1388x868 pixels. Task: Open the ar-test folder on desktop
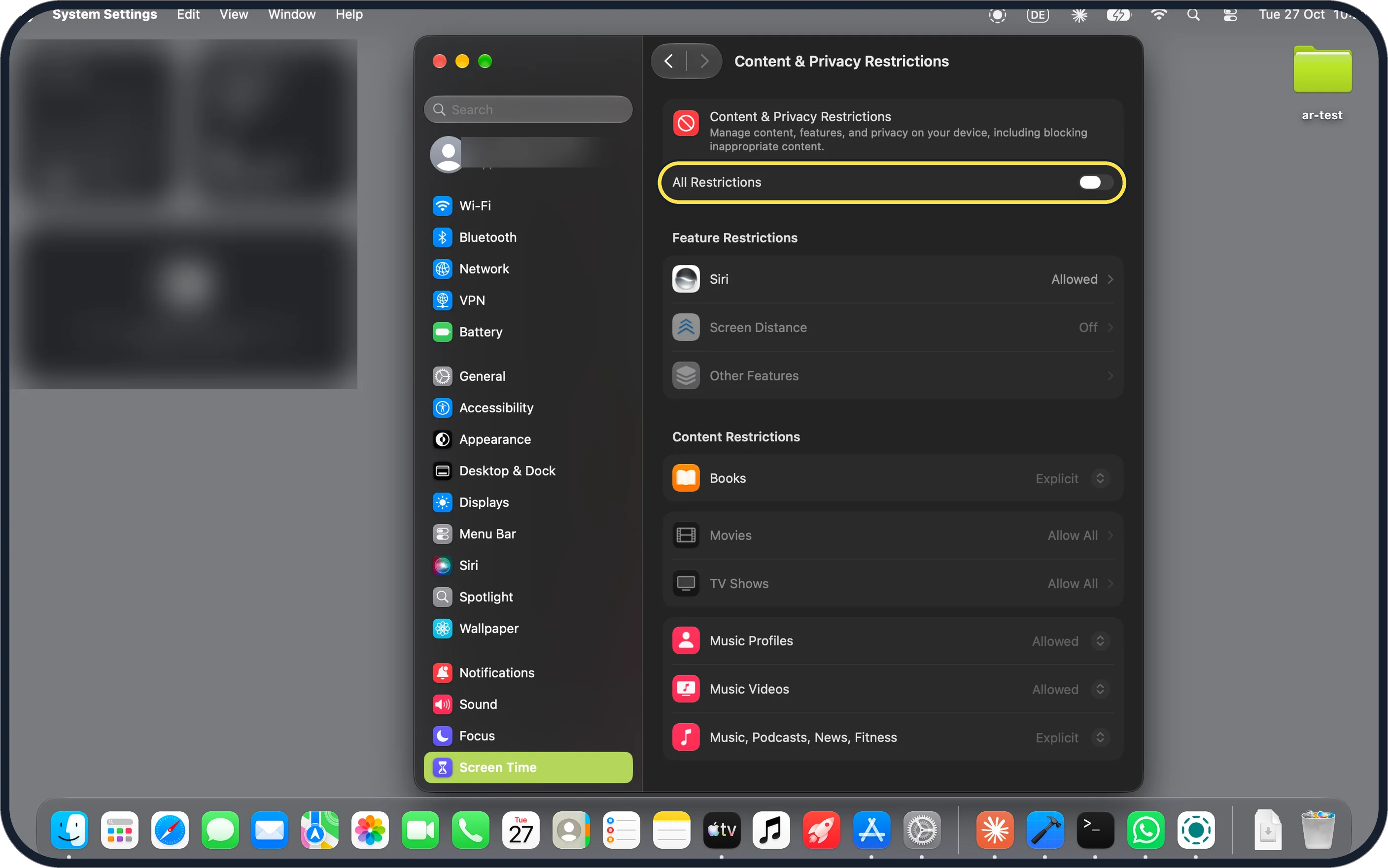pyautogui.click(x=1322, y=83)
